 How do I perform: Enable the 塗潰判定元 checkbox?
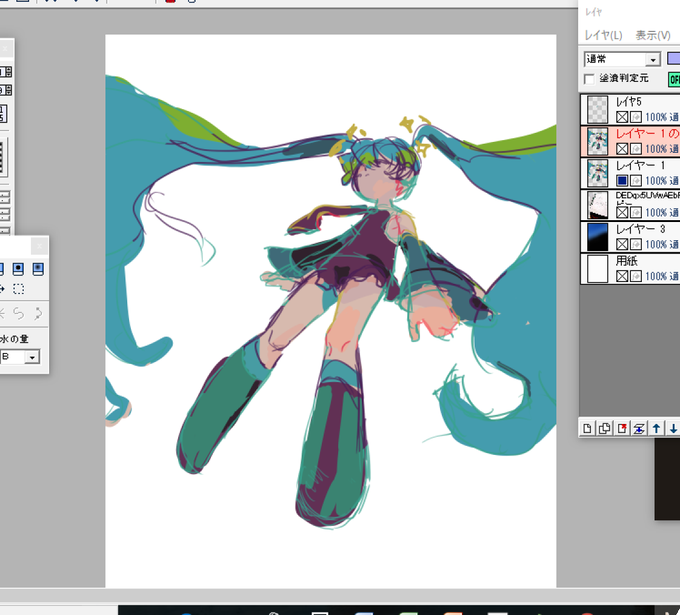pos(589,79)
